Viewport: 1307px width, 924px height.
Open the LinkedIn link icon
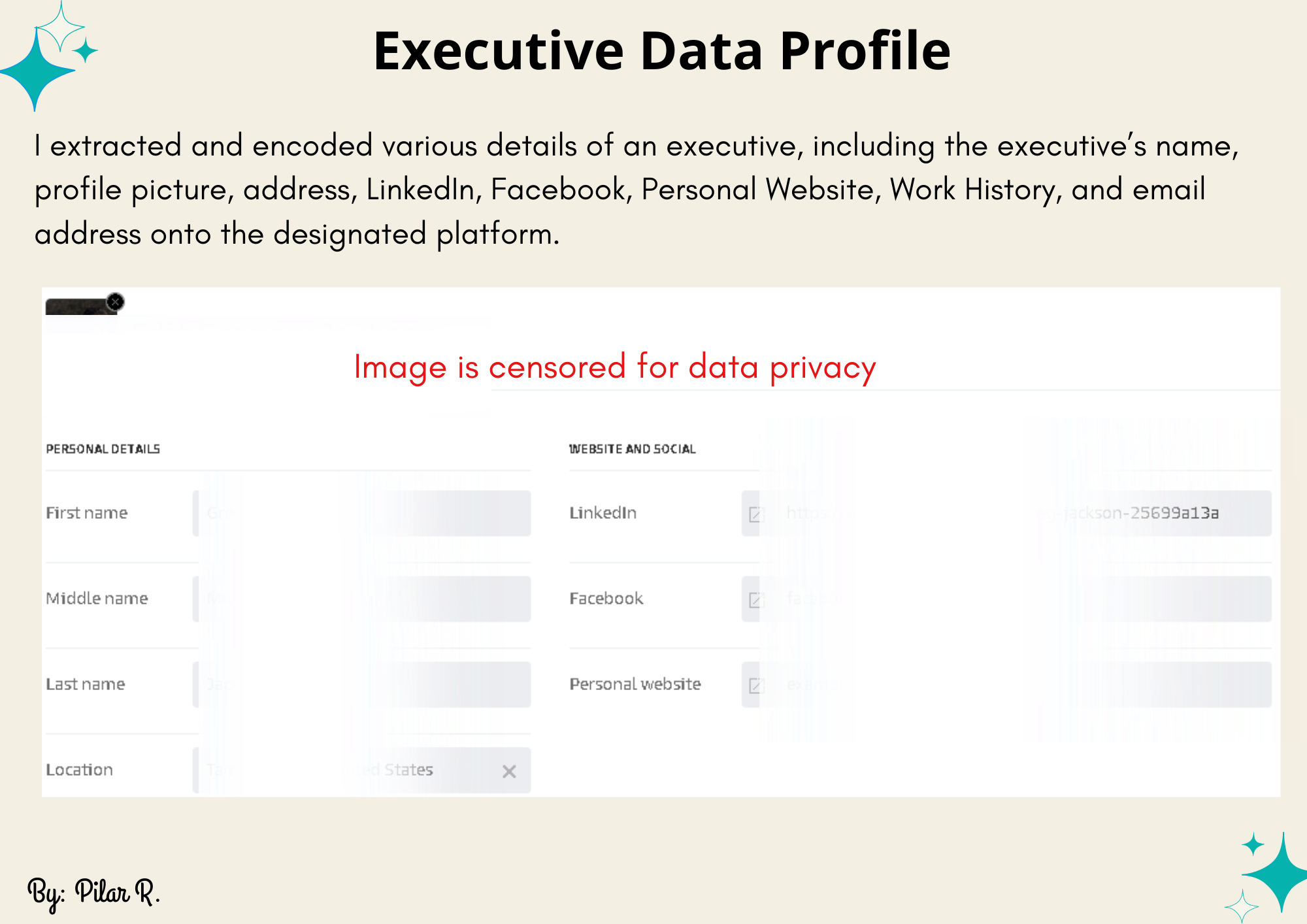coord(756,514)
